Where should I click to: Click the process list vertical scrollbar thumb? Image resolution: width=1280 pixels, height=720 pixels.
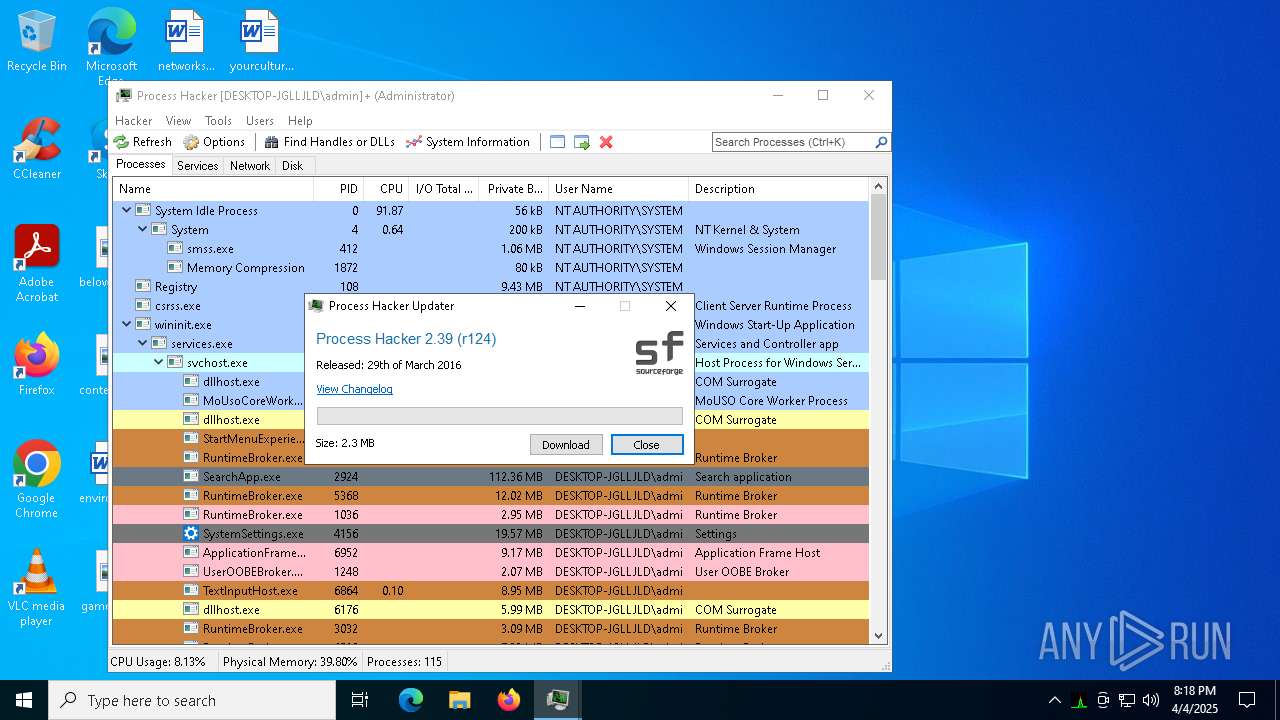[878, 236]
